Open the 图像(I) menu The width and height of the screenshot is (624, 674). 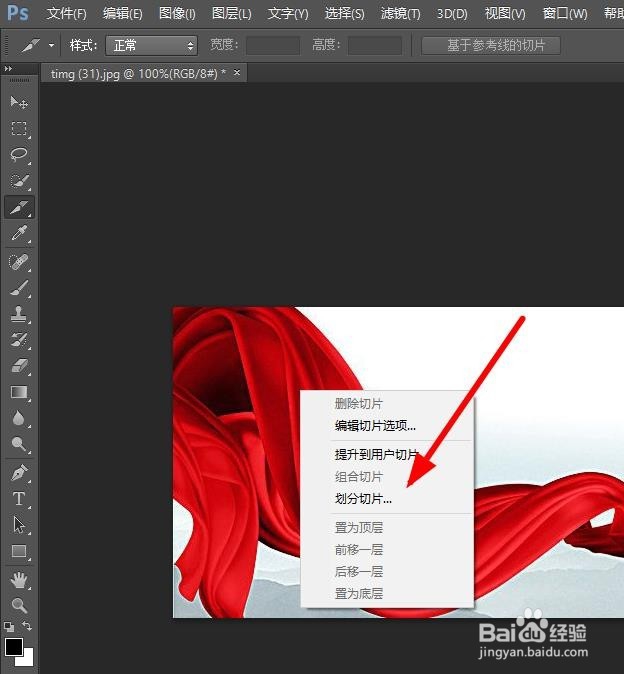(177, 14)
